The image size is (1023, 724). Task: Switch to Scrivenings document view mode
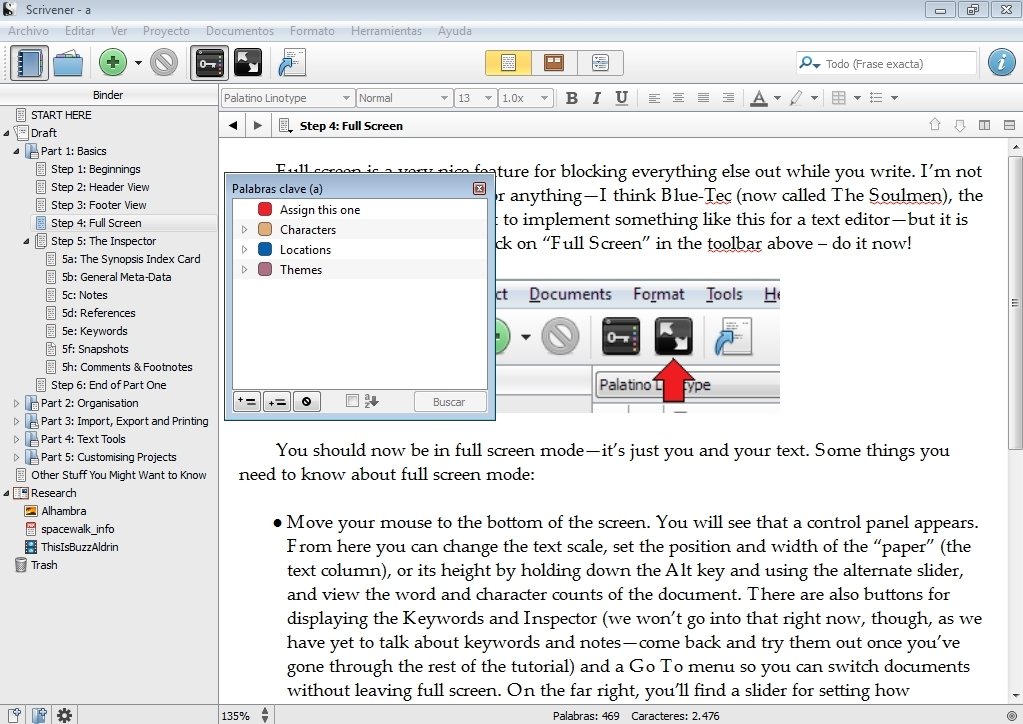pyautogui.click(x=508, y=63)
